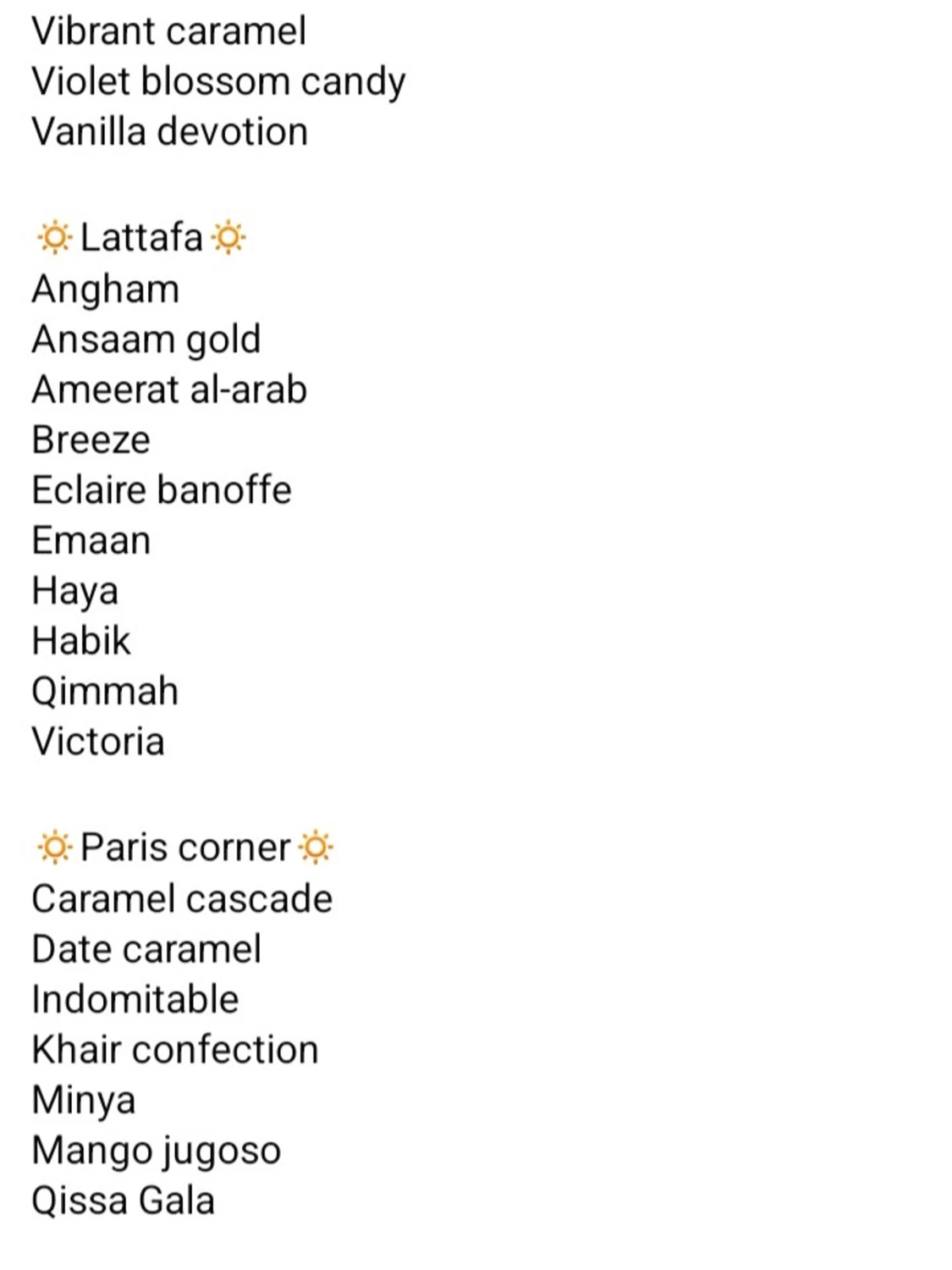Tap the Qimmah list item

tap(105, 692)
